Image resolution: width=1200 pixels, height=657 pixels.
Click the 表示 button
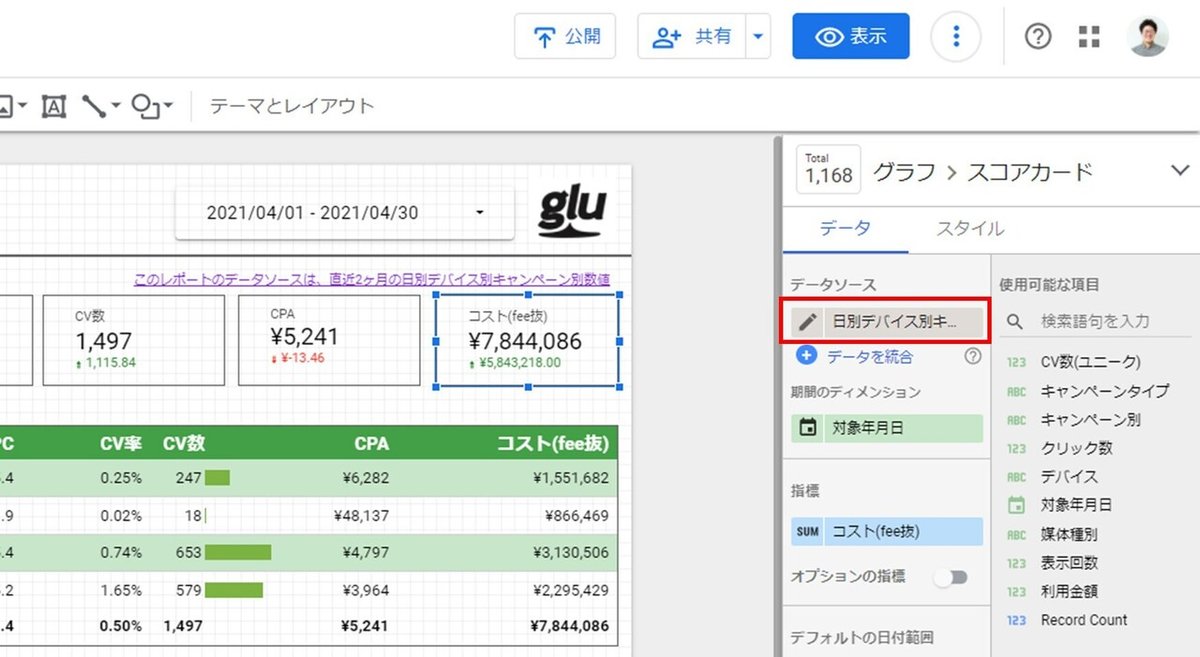point(851,36)
